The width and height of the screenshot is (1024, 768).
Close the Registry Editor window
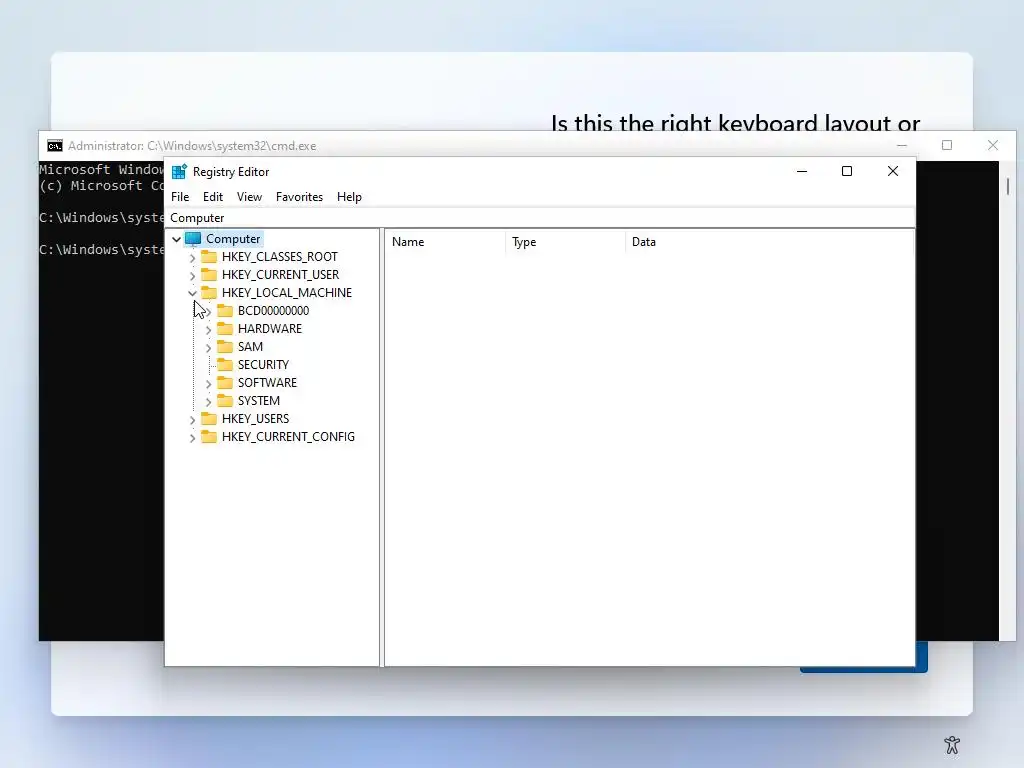(x=893, y=171)
